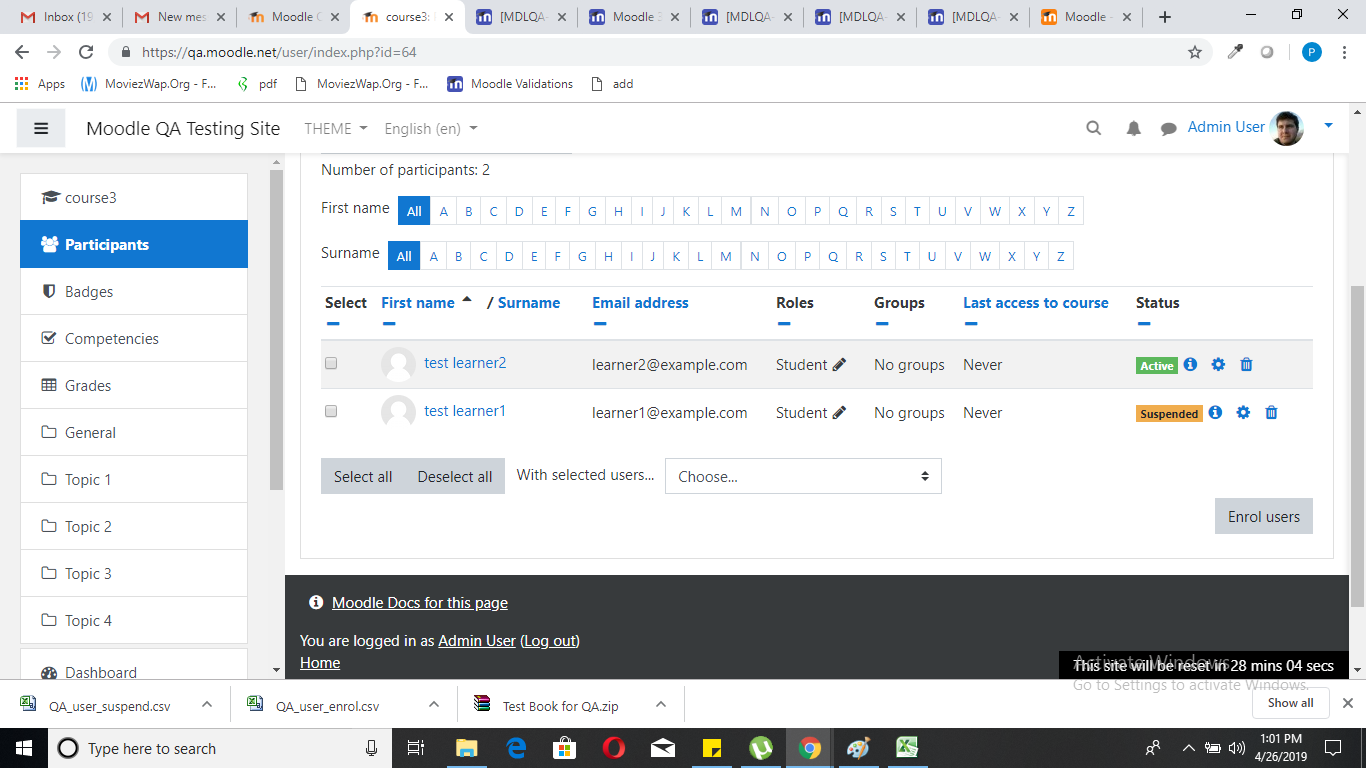Click the browser address bar URL
The height and width of the screenshot is (768, 1366).
(279, 52)
